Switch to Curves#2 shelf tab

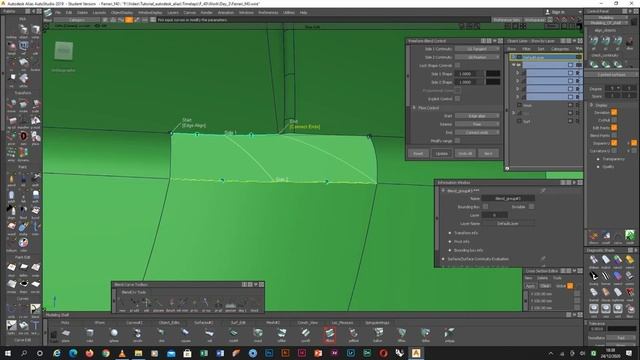(x=134, y=322)
